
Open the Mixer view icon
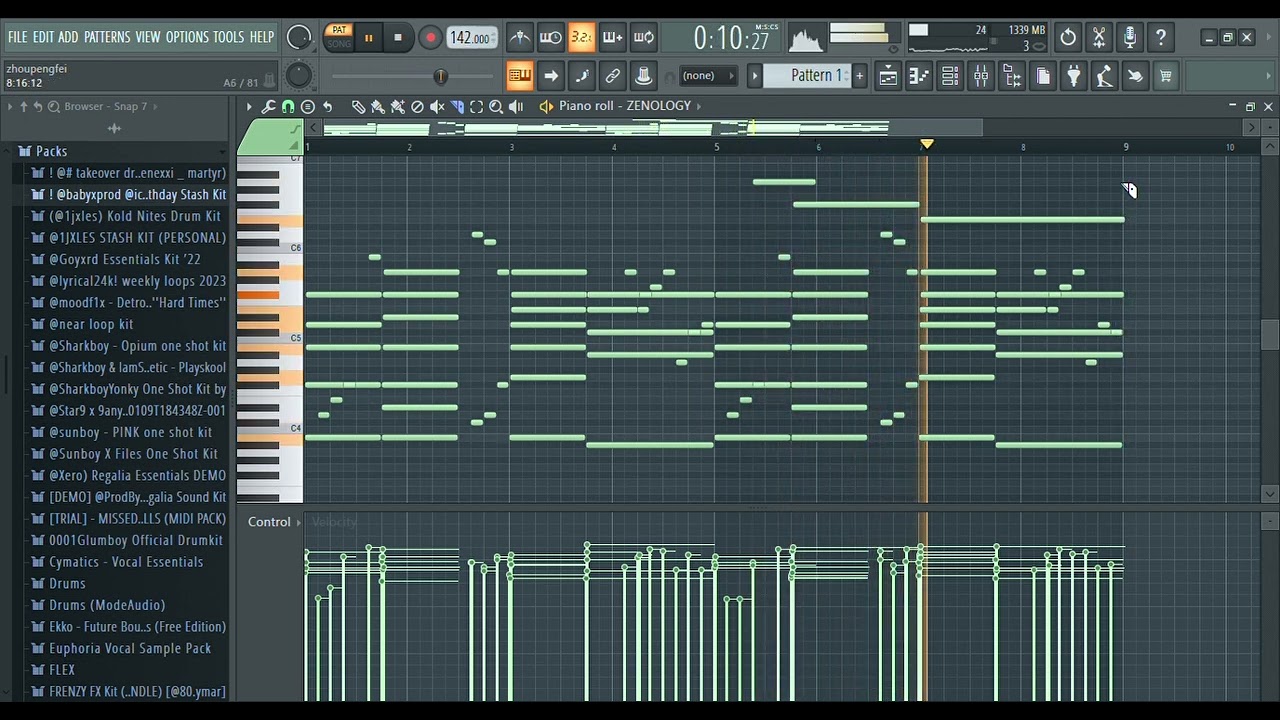tap(981, 76)
